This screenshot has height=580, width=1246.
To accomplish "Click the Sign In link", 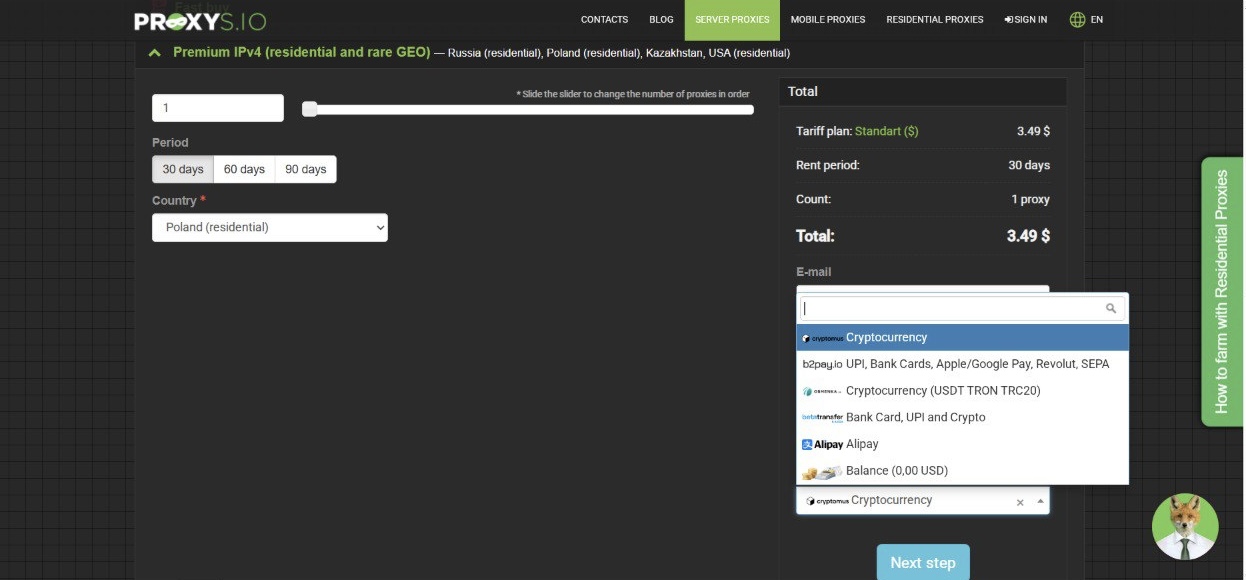I will point(1026,19).
